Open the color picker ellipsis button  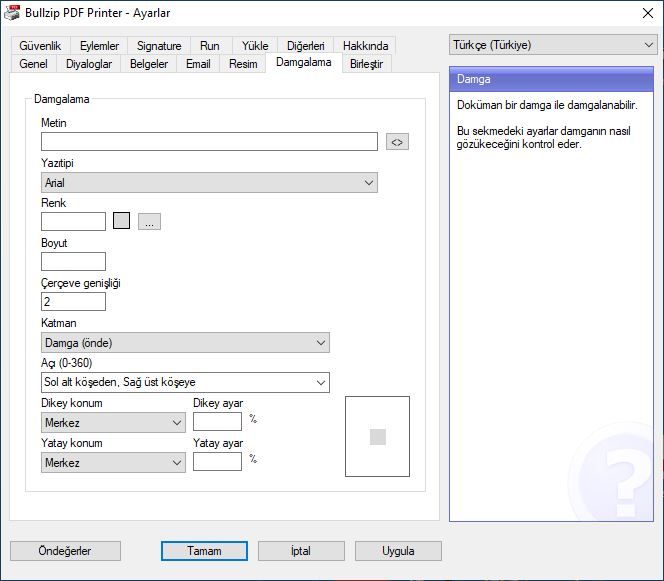pos(149,221)
